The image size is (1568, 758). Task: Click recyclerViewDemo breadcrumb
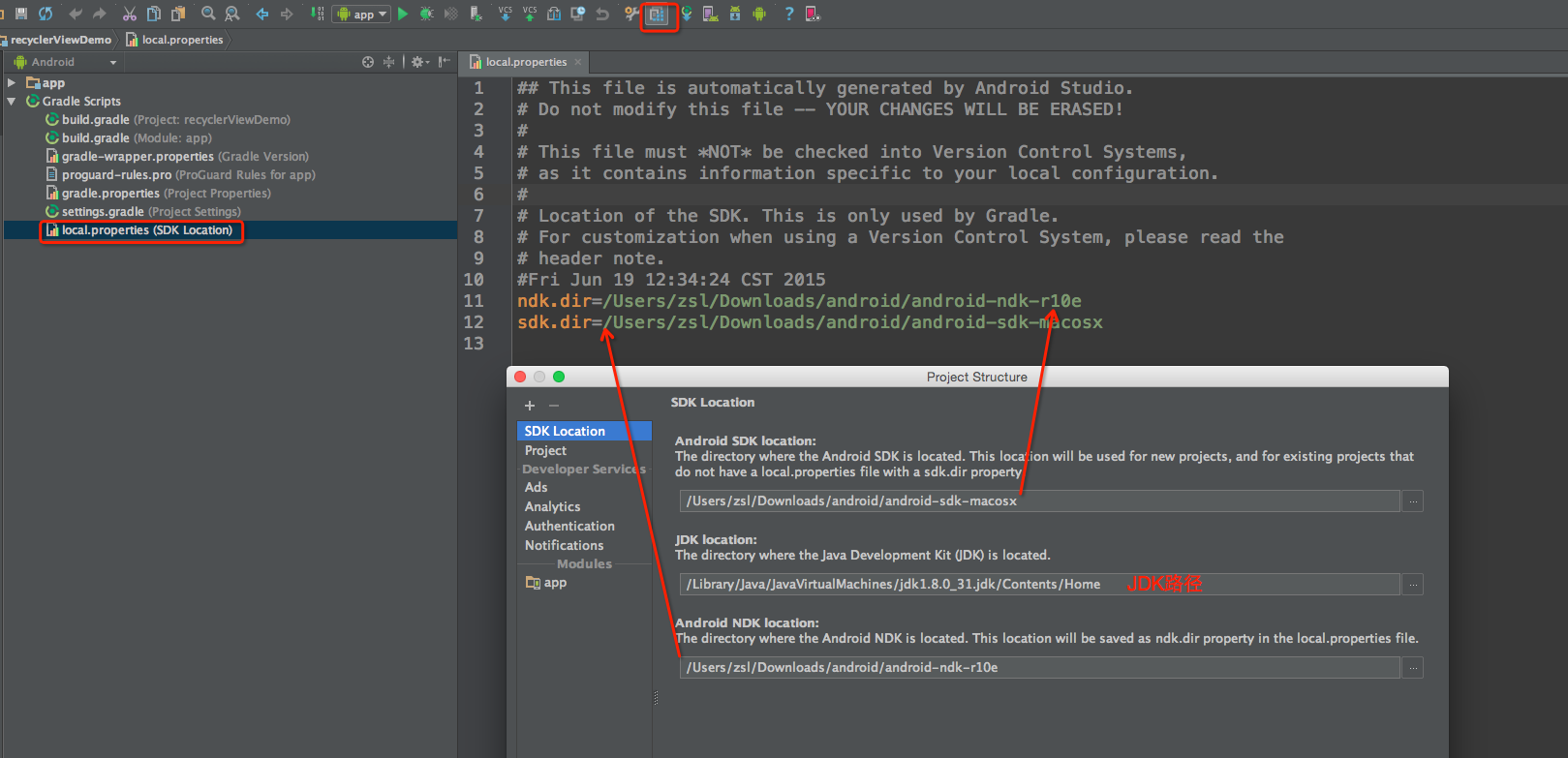(x=61, y=40)
